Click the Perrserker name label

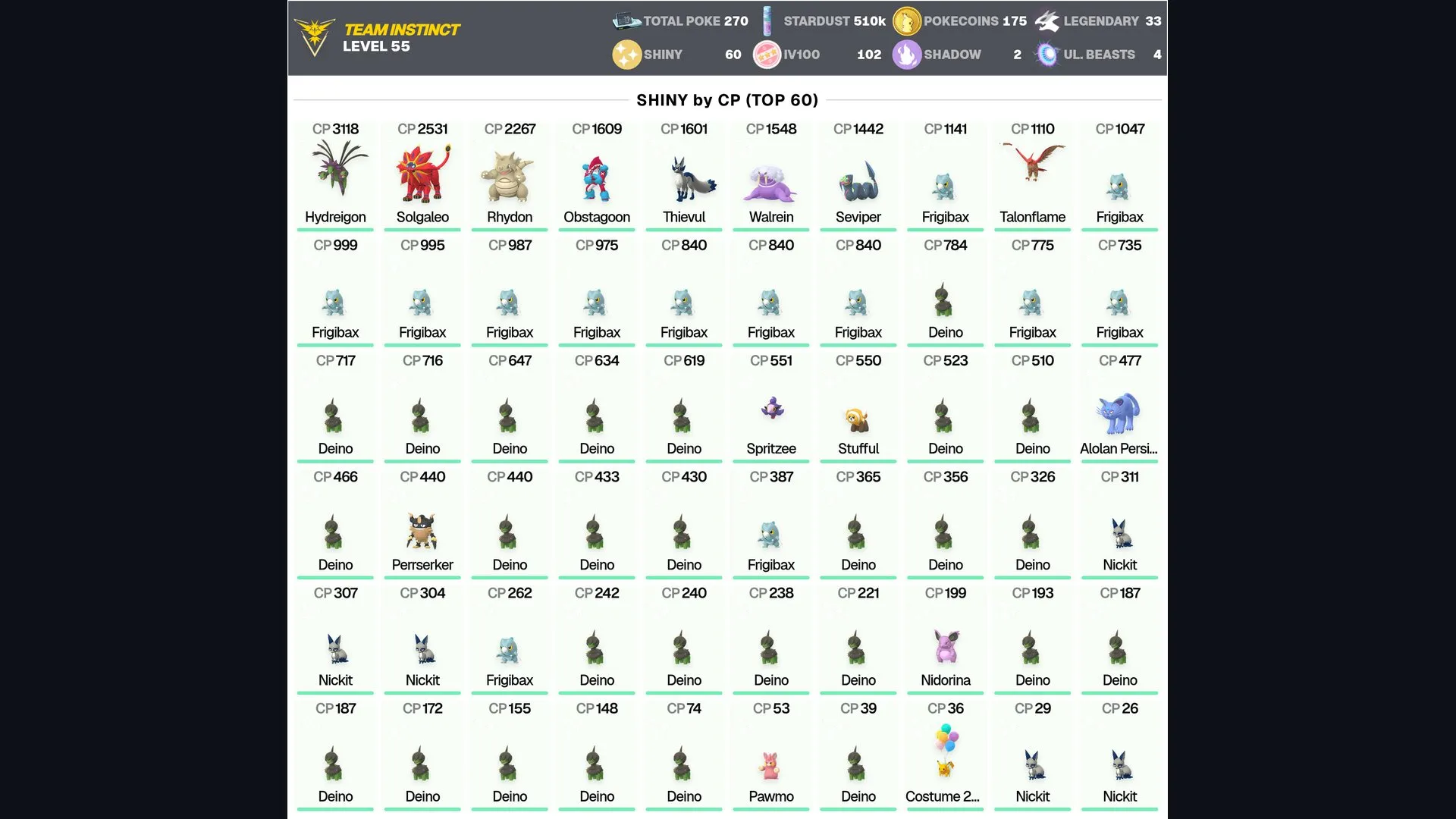click(422, 565)
